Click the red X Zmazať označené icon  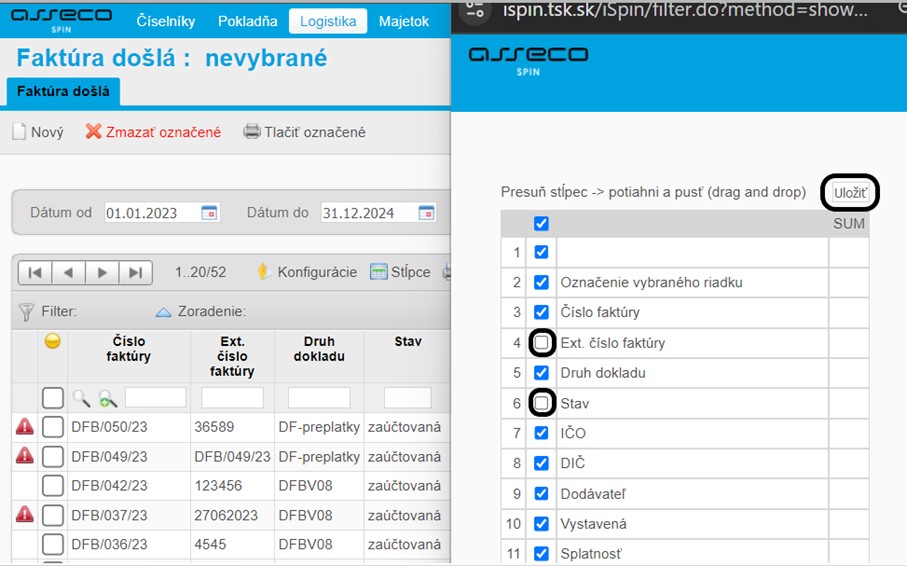tap(94, 132)
